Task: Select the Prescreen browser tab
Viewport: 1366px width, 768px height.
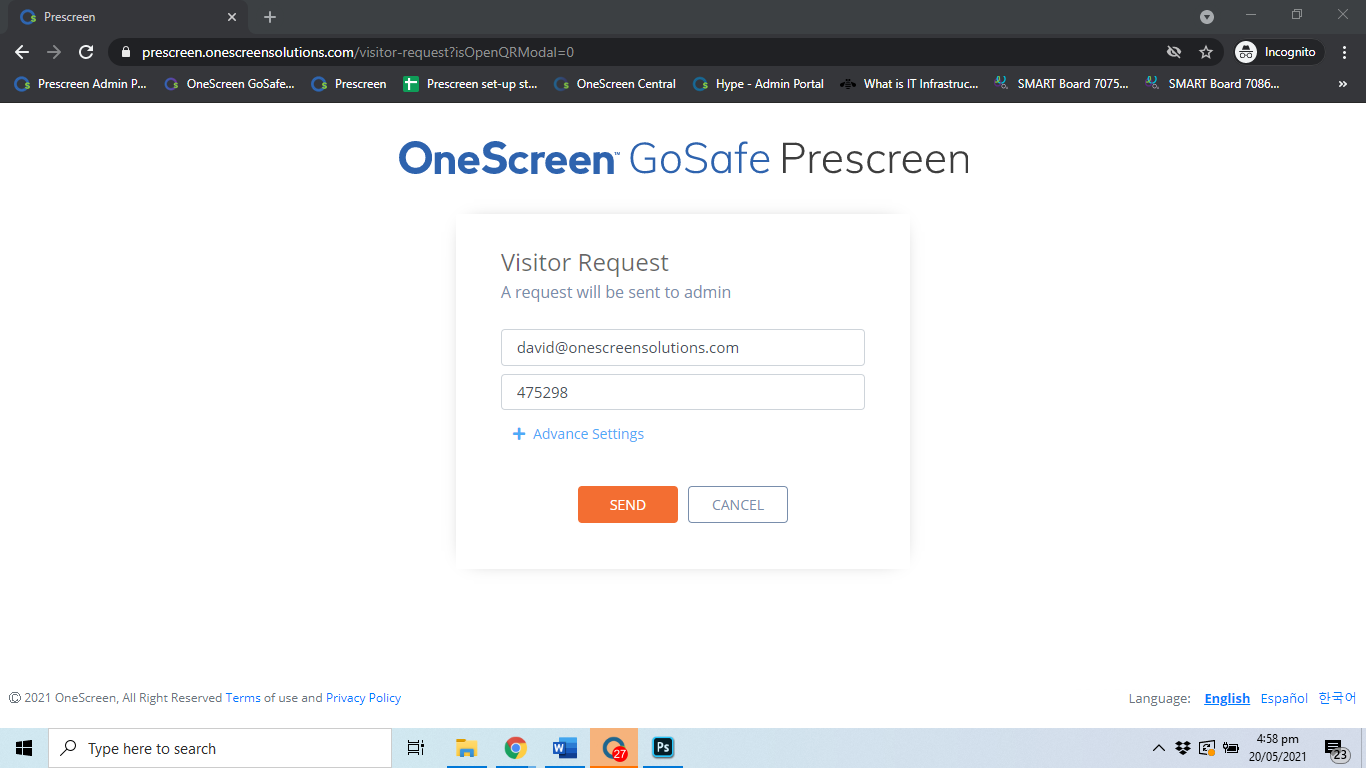Action: 127,17
